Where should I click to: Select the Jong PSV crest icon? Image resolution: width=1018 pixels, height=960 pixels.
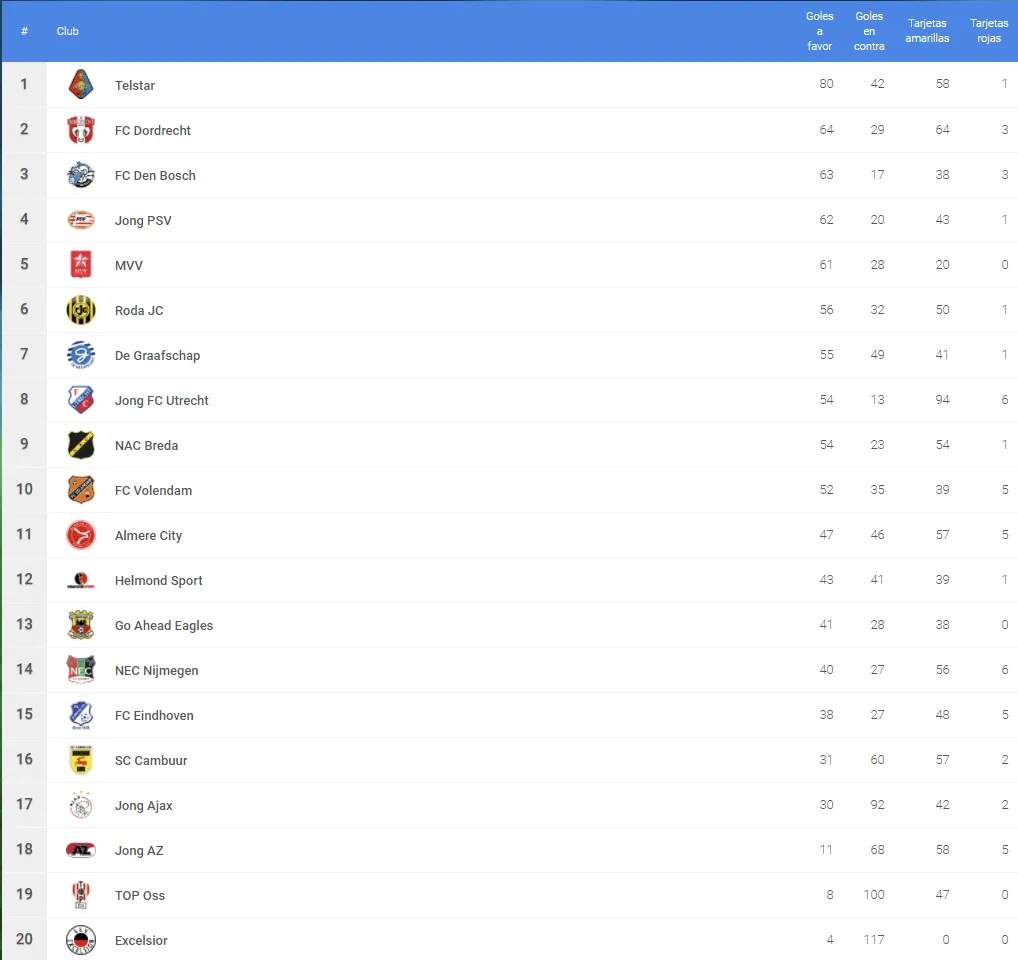(81, 220)
